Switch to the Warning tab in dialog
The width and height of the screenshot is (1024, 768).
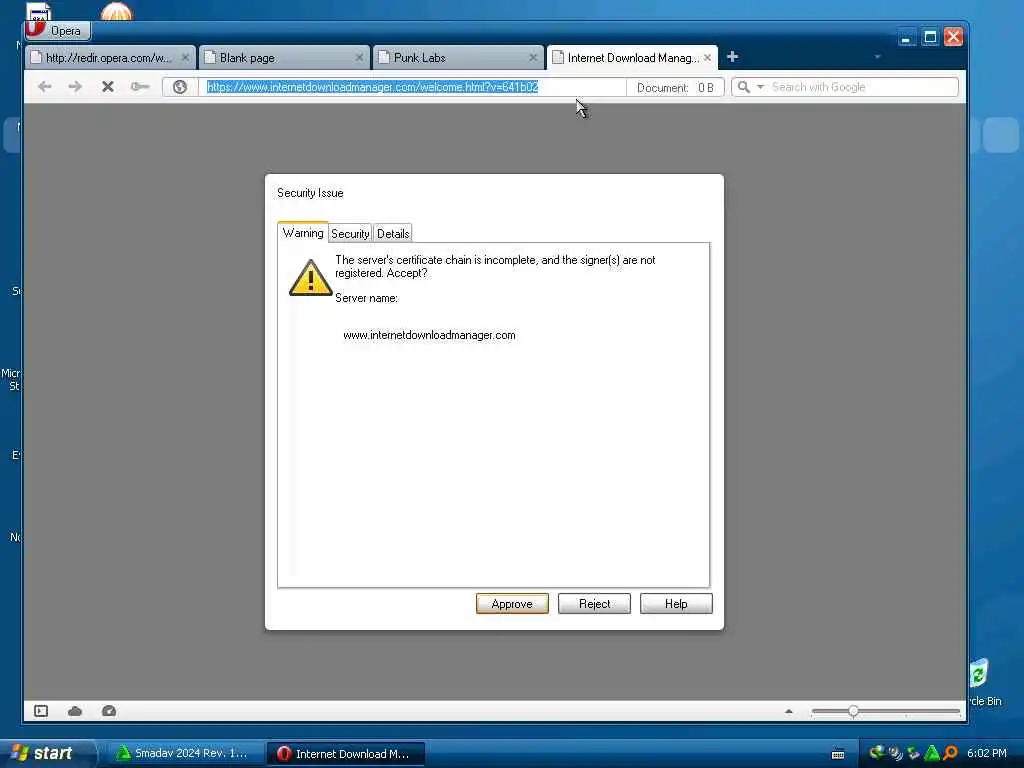coord(302,232)
